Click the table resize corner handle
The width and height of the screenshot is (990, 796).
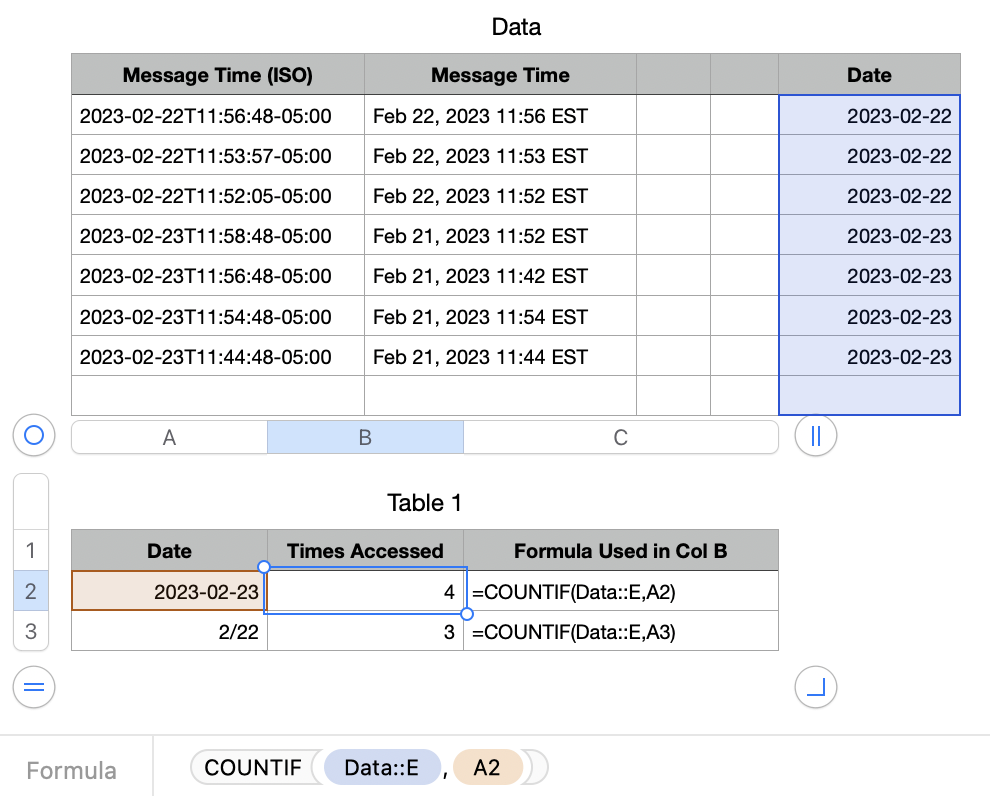[x=815, y=687]
